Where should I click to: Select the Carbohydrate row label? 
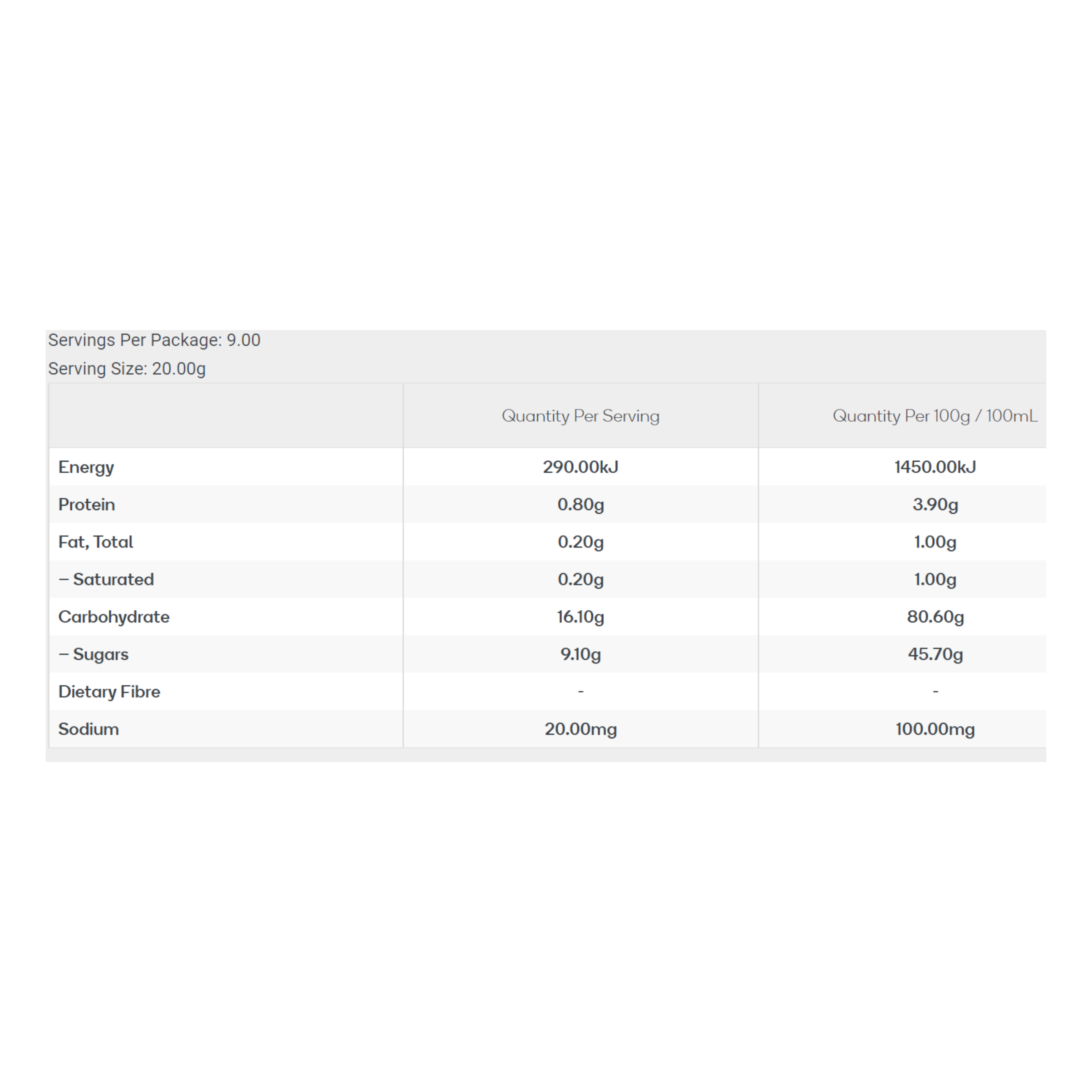coord(114,617)
